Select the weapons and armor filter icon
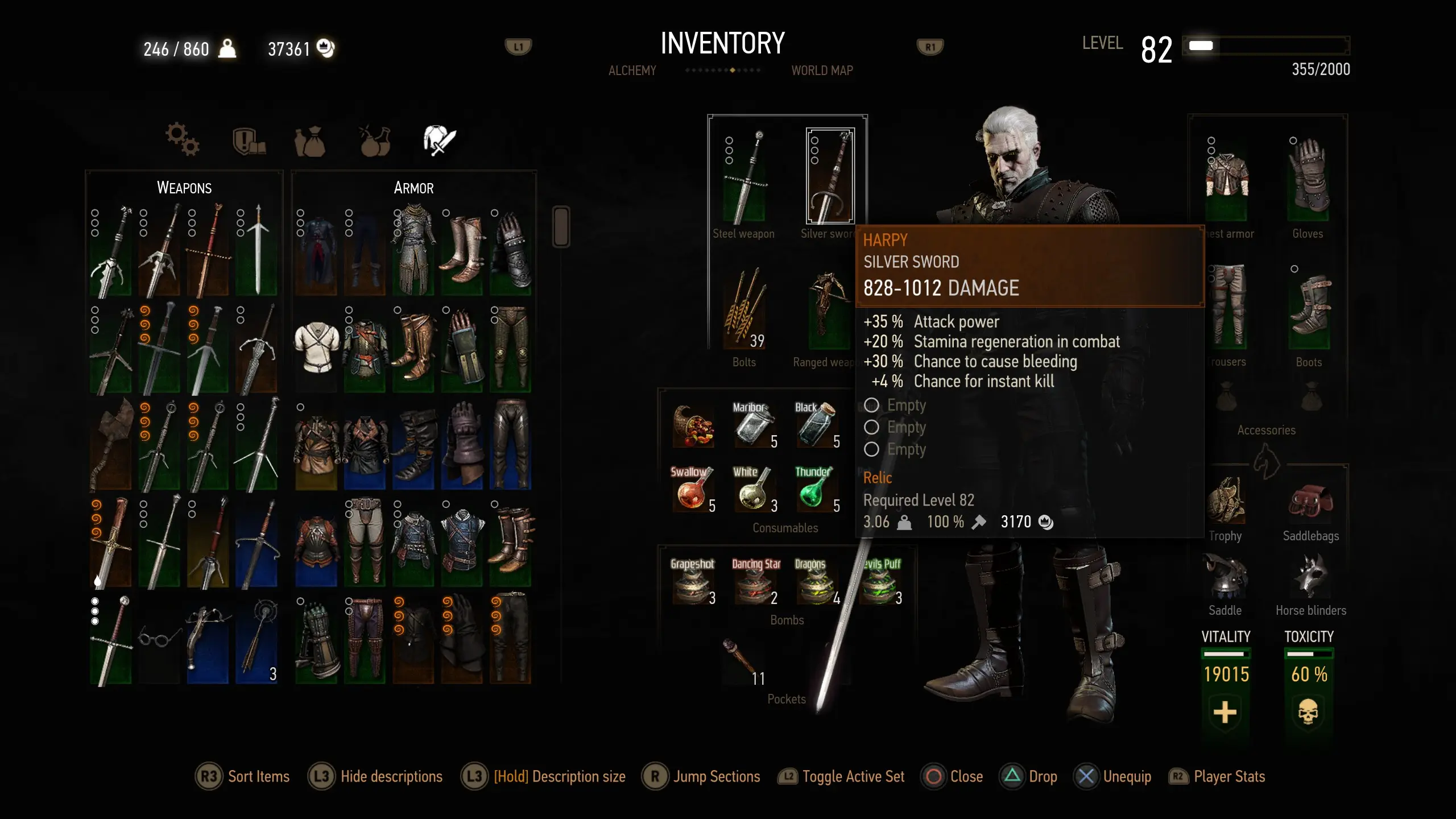 pos(439,140)
